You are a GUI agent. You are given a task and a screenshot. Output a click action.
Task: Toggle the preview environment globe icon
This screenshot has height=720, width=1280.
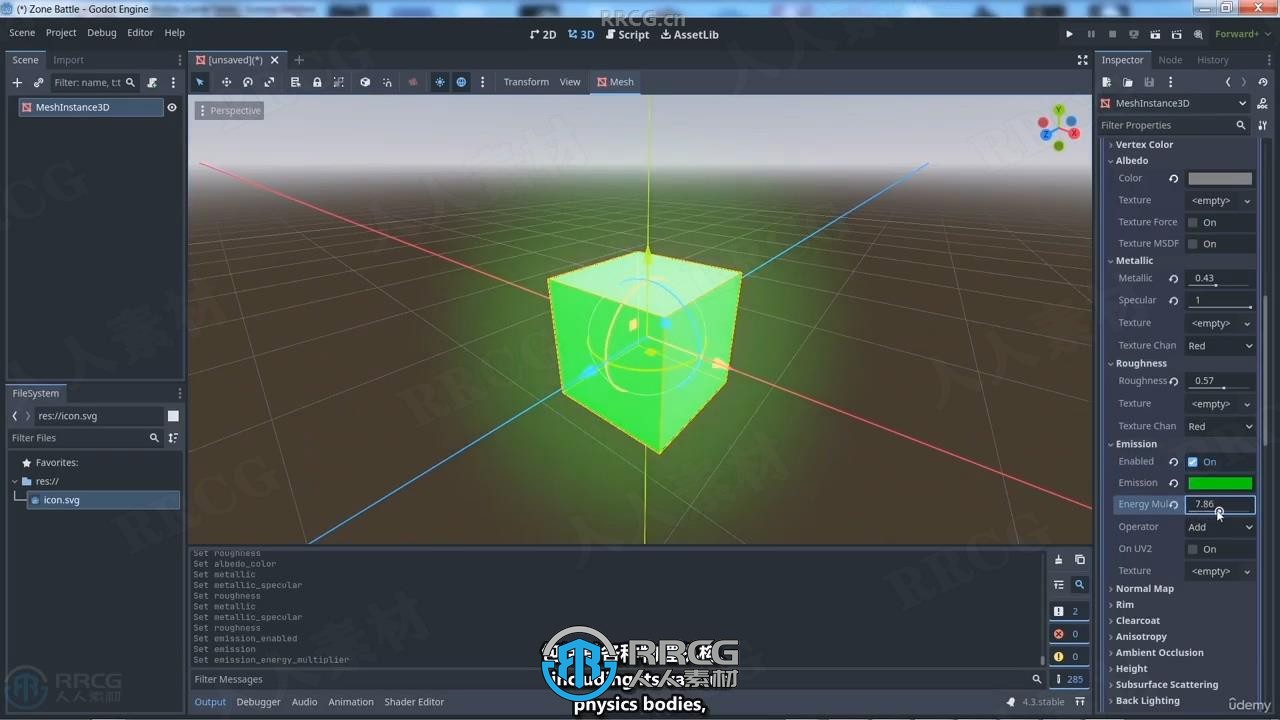(x=461, y=82)
